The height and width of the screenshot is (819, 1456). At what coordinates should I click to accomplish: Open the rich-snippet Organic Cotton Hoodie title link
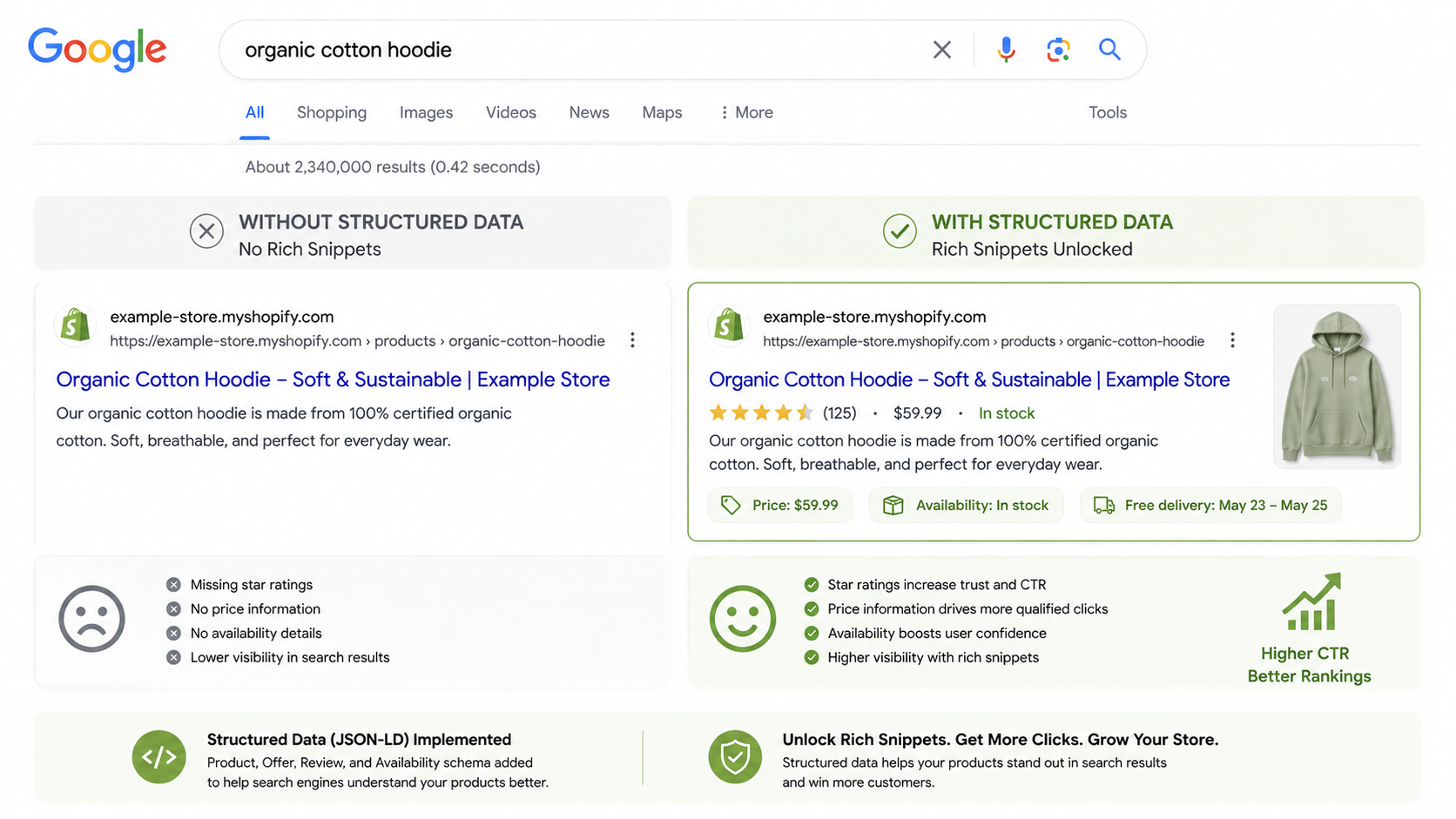(969, 379)
